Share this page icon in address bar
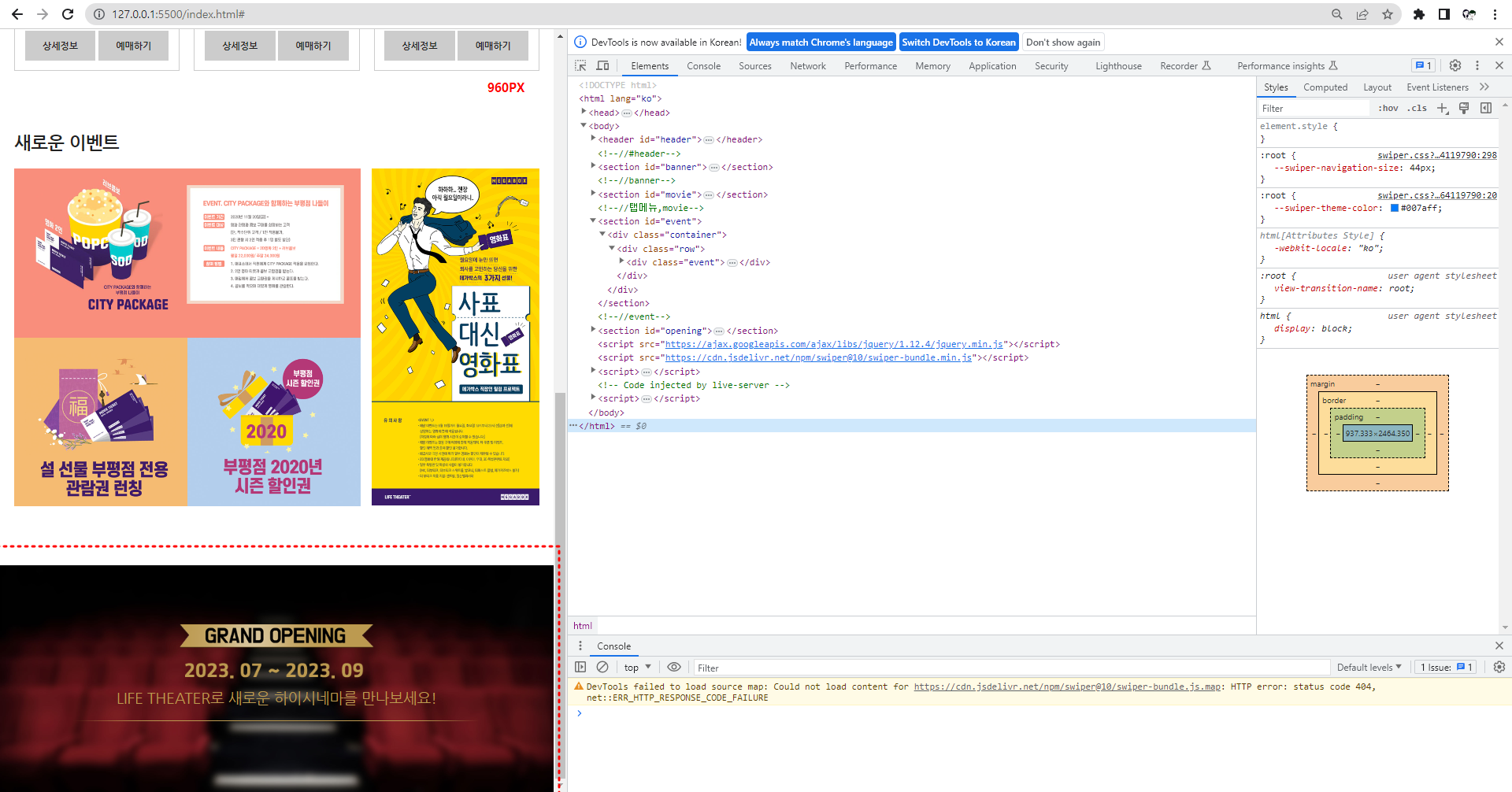This screenshot has height=792, width=1512. (x=1362, y=14)
